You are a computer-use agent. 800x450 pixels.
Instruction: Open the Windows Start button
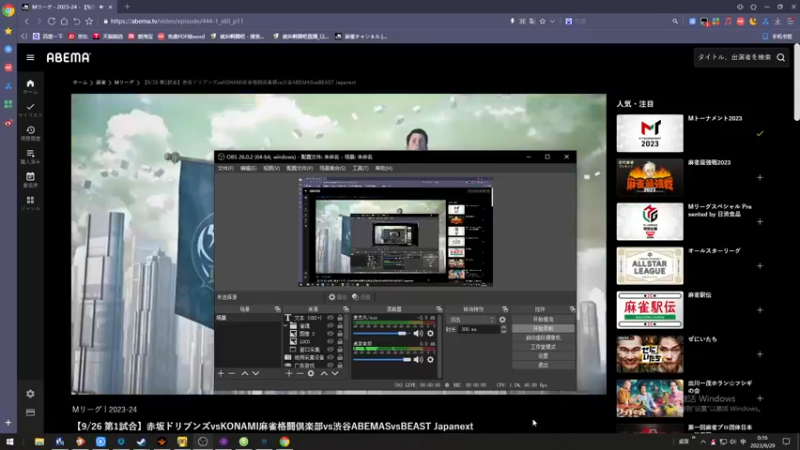point(10,442)
